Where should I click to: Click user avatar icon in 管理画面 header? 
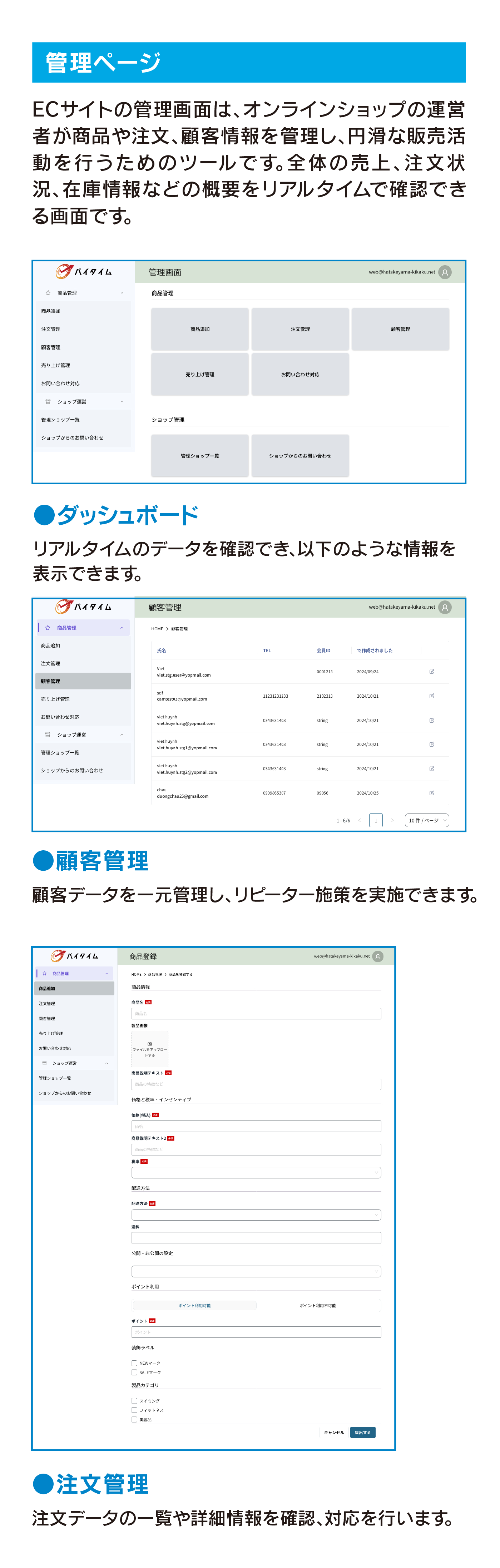pyautogui.click(x=445, y=272)
